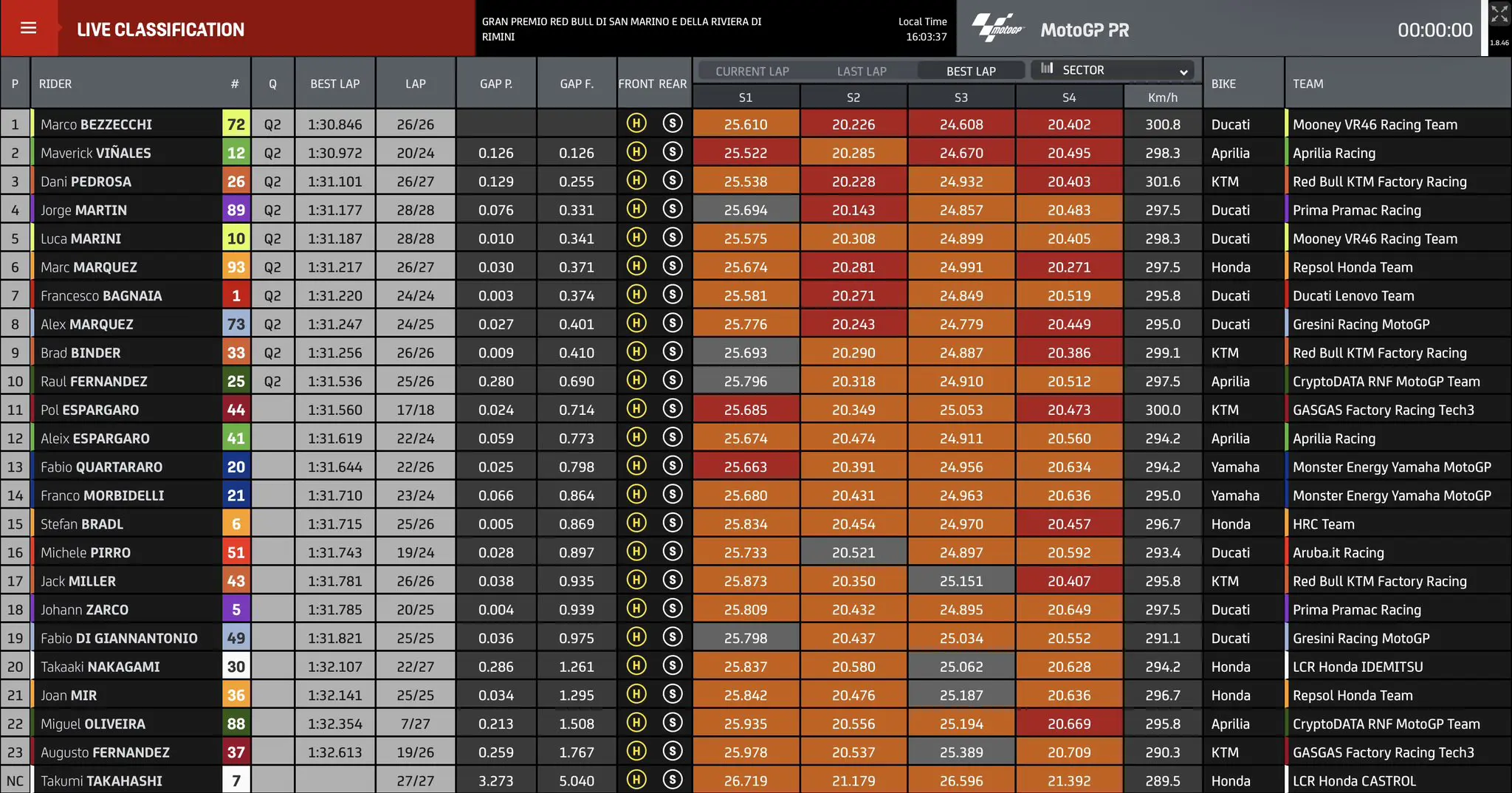Click the MotoGP logo
The height and width of the screenshot is (793, 1512).
coord(997,28)
